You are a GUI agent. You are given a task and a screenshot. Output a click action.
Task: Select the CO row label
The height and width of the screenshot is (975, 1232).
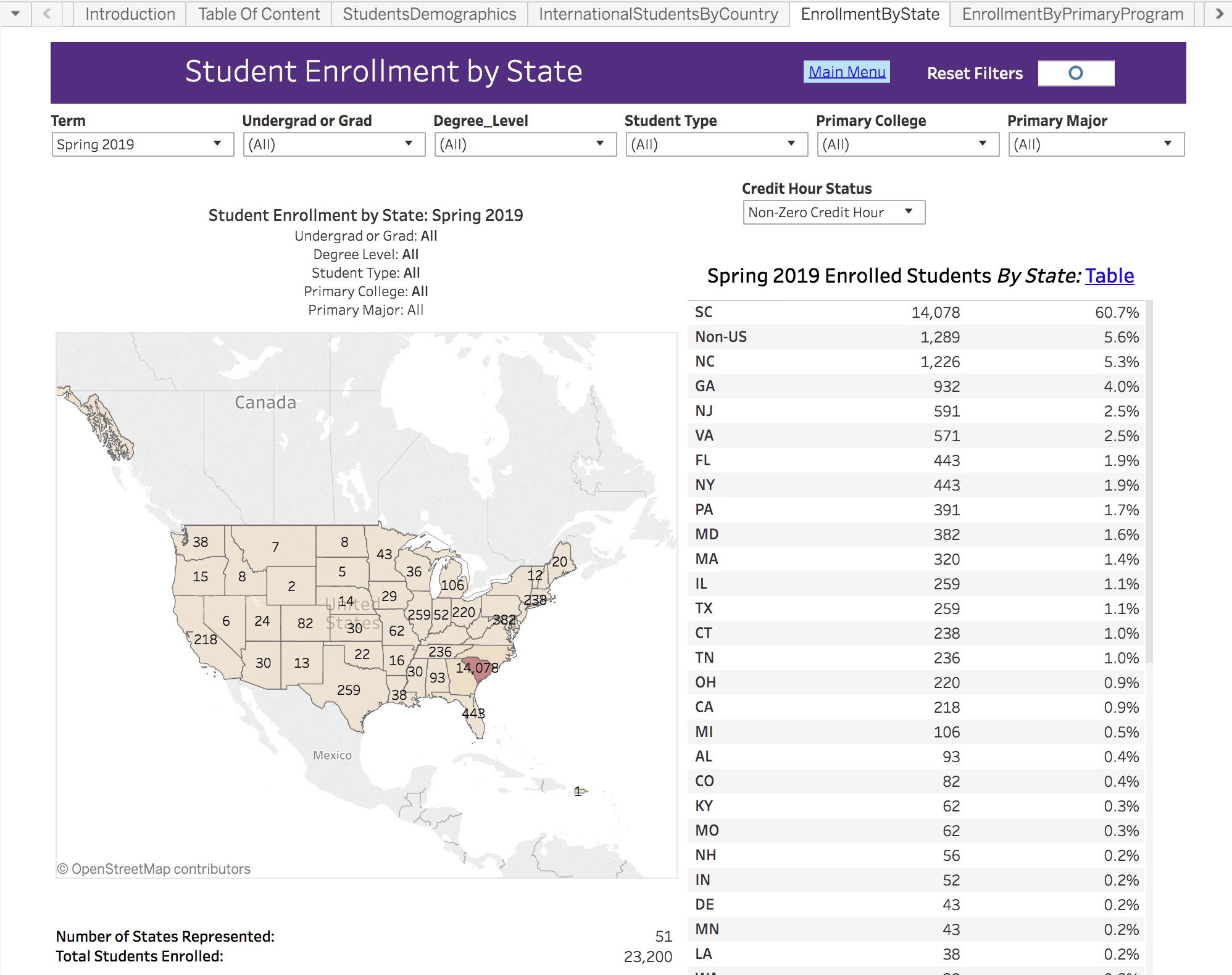(x=704, y=781)
